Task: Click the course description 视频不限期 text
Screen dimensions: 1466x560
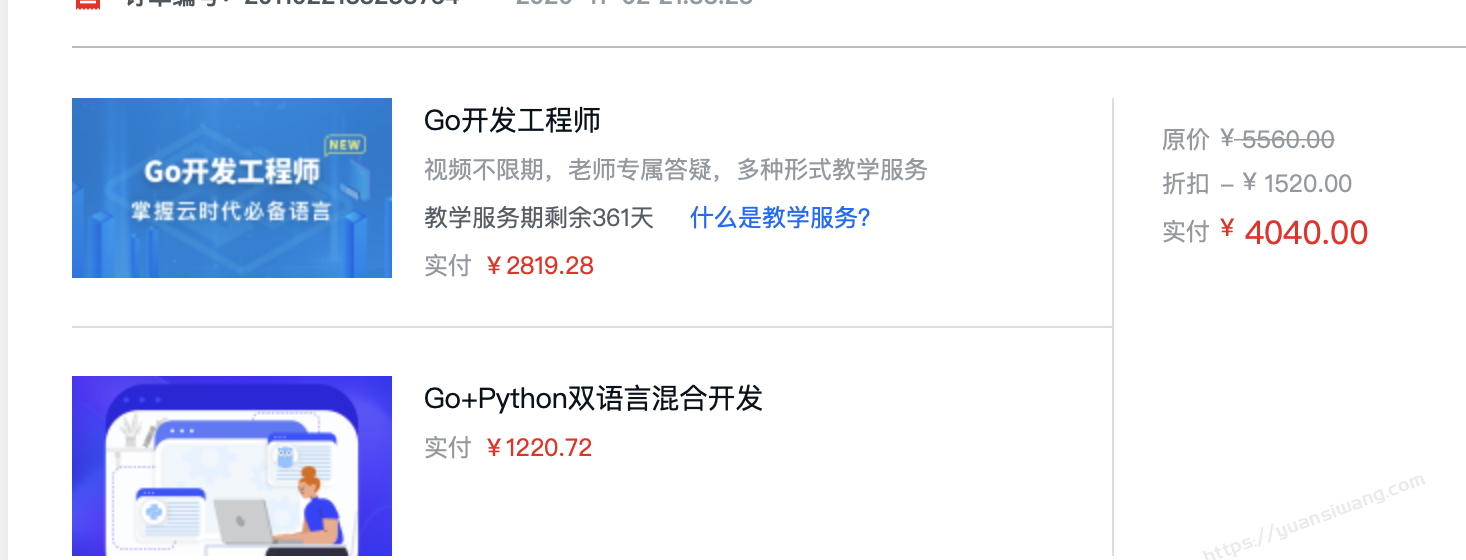Action: click(x=676, y=170)
